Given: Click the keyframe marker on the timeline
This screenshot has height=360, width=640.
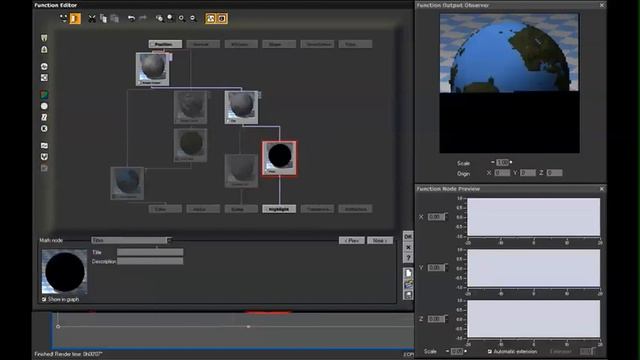Looking at the screenshot, I should 248,327.
